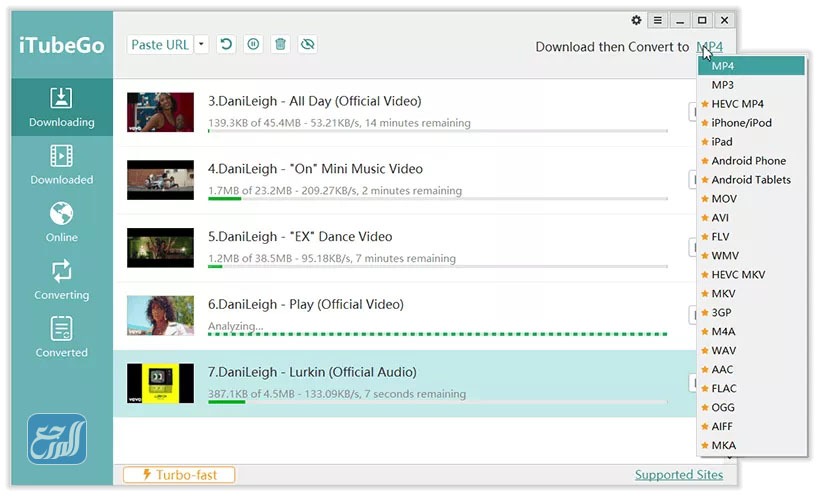Switch to the Converting section

click(61, 280)
